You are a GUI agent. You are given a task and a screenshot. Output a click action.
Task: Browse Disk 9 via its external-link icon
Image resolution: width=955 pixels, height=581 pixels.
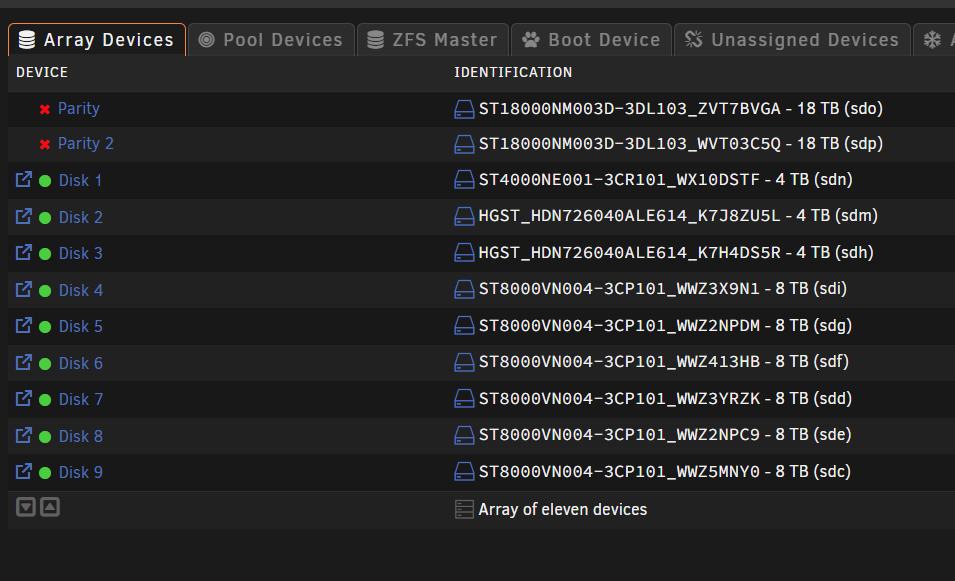(24, 471)
